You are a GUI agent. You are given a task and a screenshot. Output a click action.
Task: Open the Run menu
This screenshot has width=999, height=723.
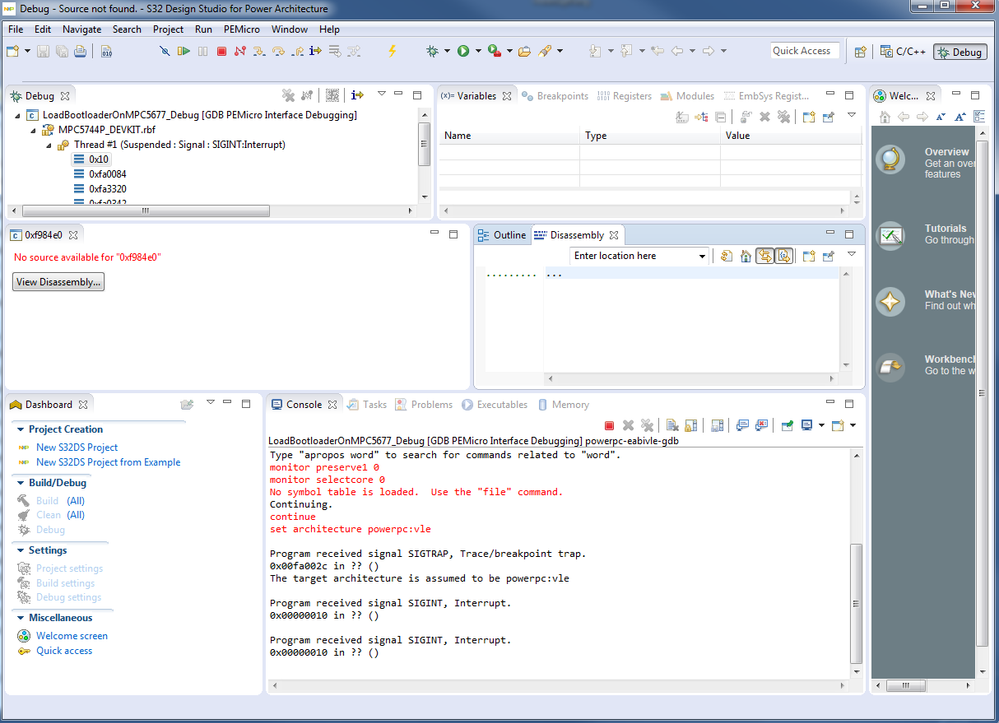(x=203, y=29)
